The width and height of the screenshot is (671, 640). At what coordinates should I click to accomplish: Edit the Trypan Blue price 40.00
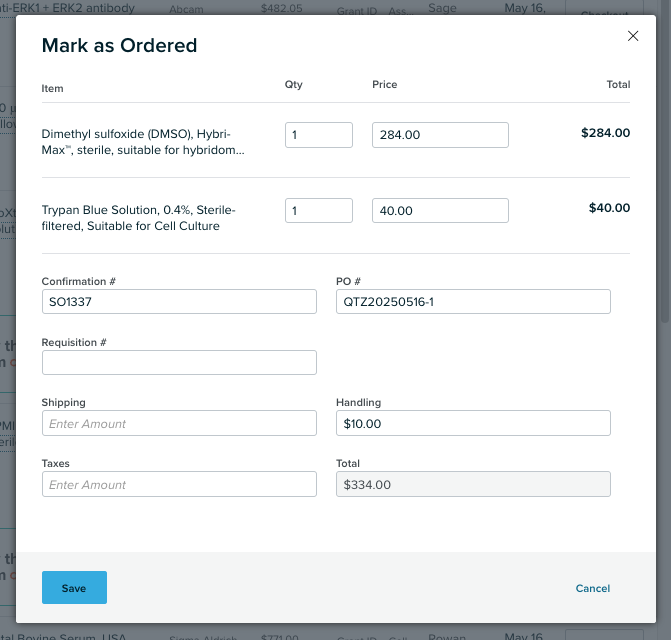tap(440, 210)
